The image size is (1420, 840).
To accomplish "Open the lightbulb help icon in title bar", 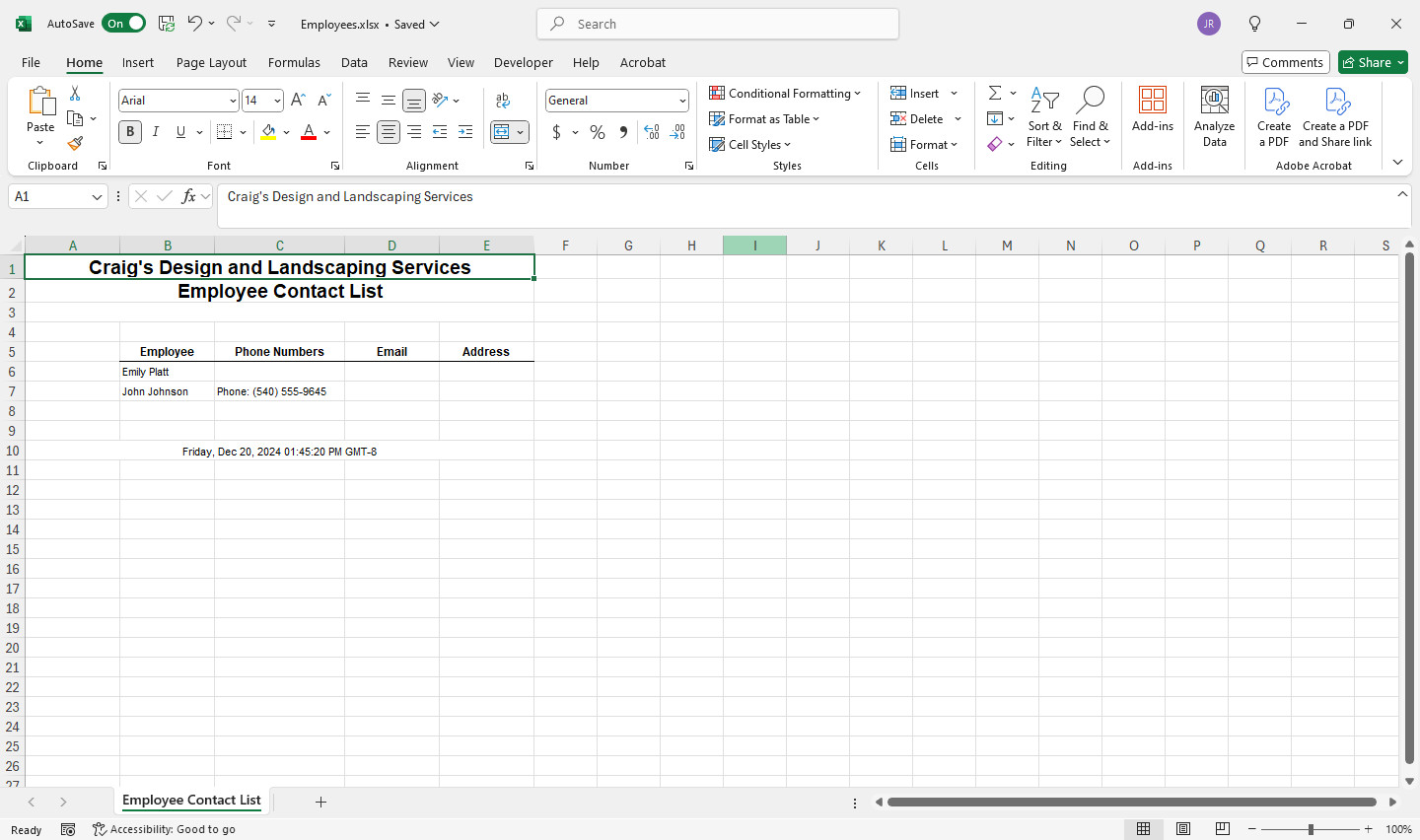I will pos(1254,24).
